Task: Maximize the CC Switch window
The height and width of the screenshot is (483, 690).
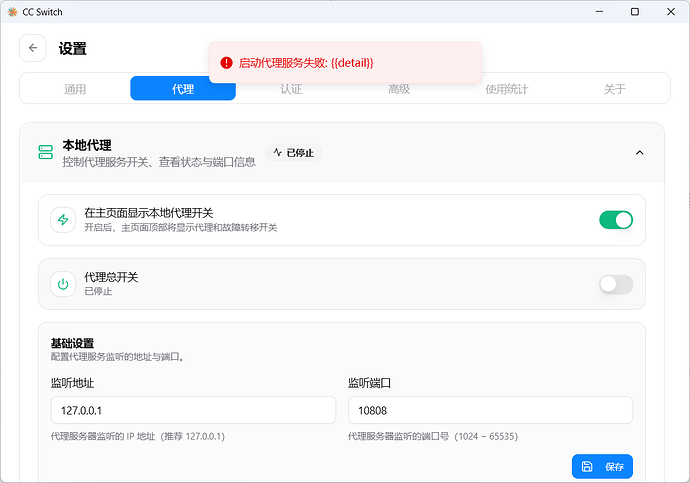Action: coord(635,11)
